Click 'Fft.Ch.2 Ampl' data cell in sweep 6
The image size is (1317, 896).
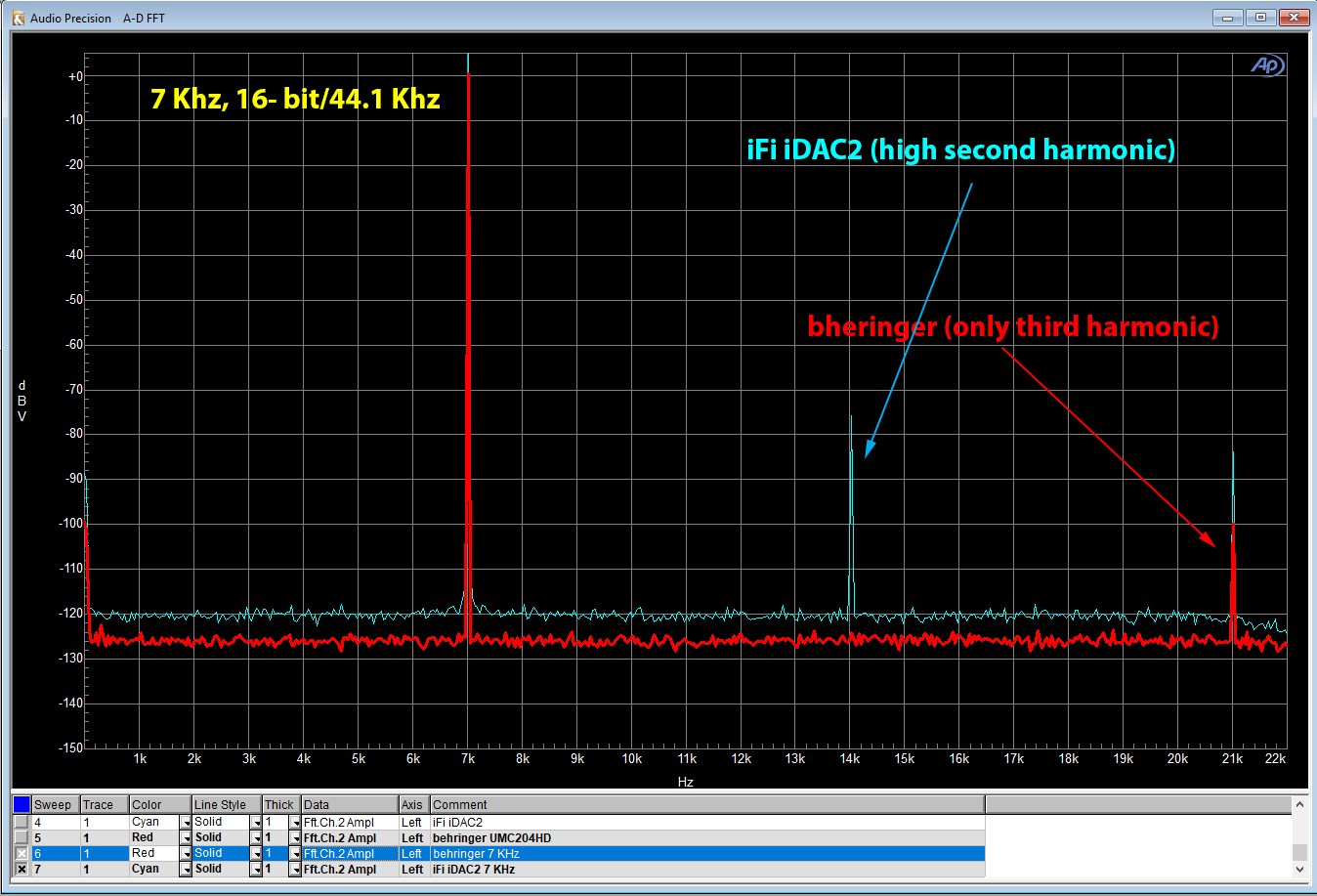[x=350, y=854]
